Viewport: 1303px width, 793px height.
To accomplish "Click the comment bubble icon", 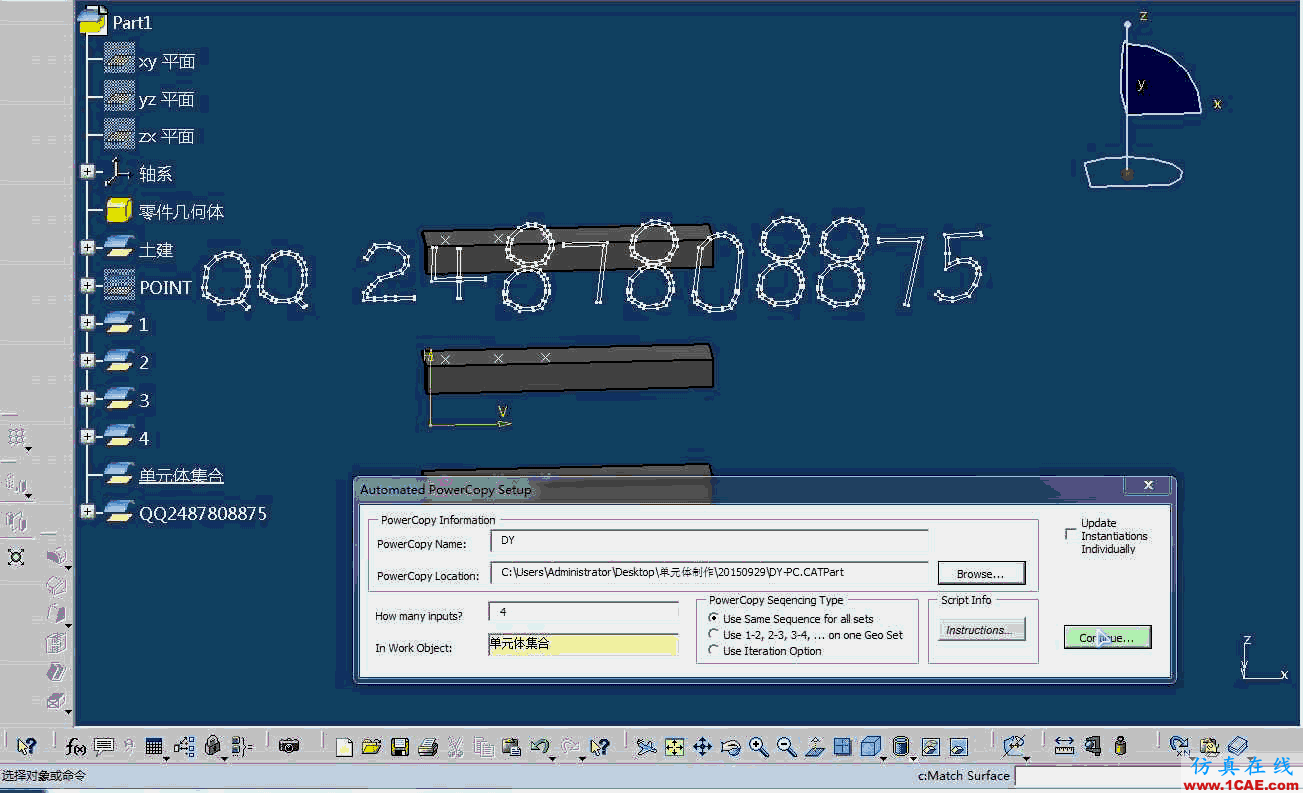I will pos(103,746).
